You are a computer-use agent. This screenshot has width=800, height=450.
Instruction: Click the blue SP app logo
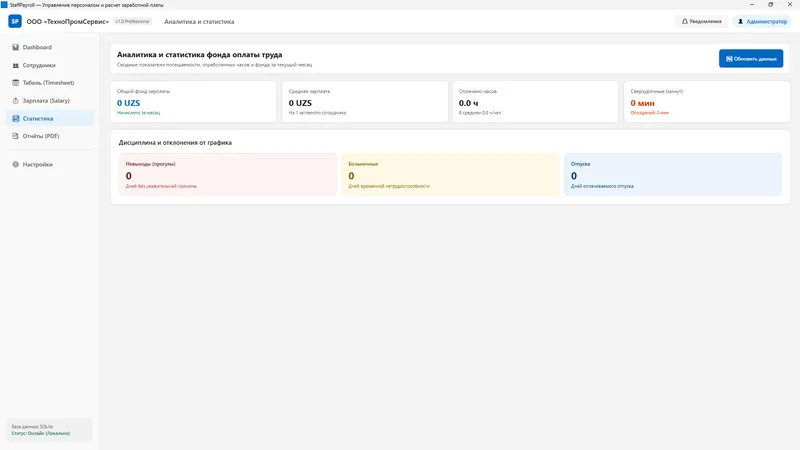click(15, 21)
